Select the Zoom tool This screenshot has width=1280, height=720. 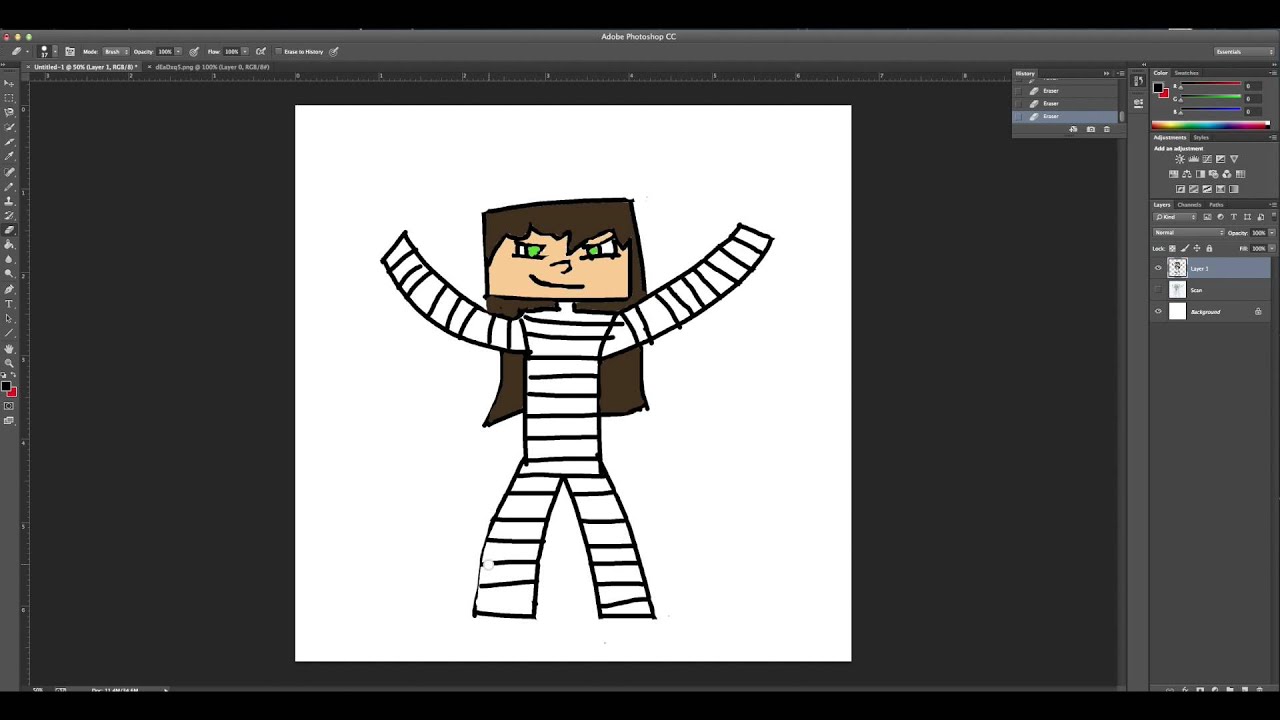(9, 363)
